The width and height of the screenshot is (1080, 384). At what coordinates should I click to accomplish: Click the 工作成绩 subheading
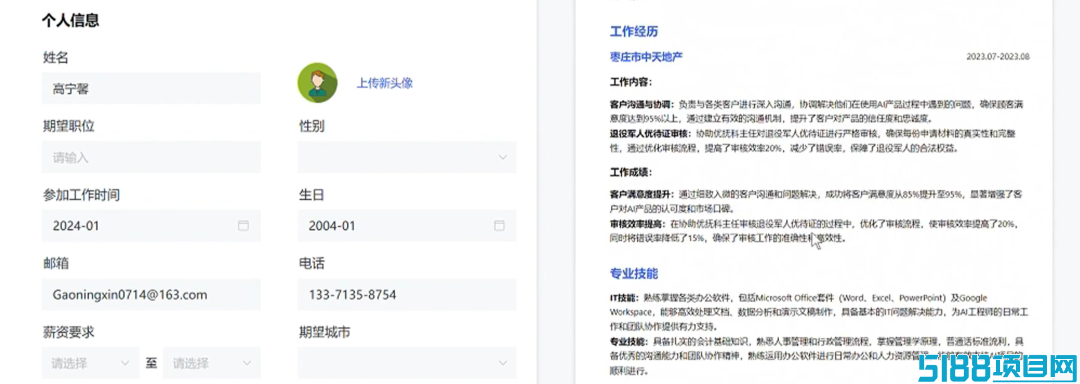631,172
